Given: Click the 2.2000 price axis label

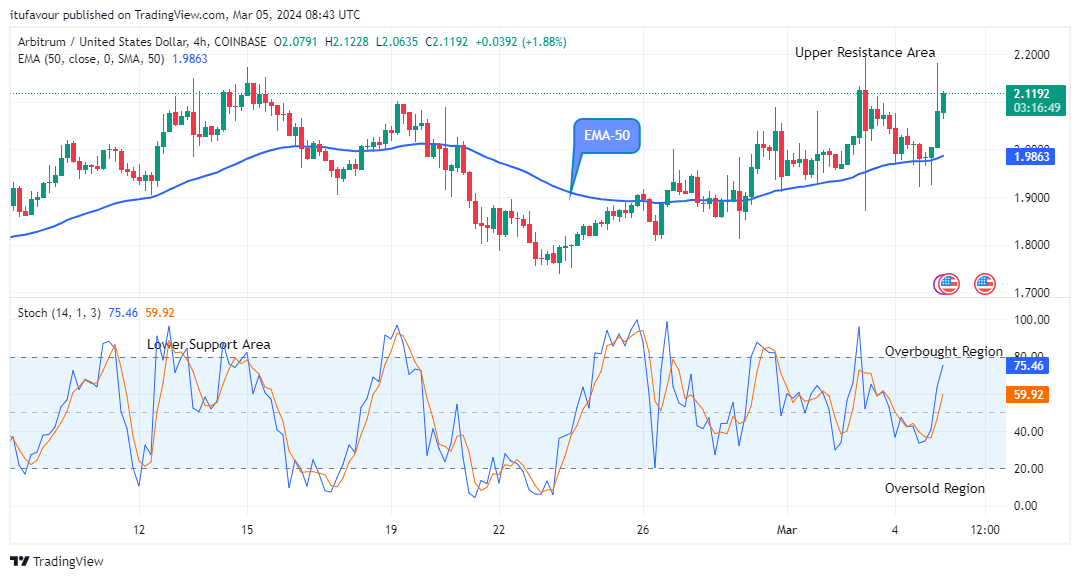Looking at the screenshot, I should click(x=1032, y=55).
